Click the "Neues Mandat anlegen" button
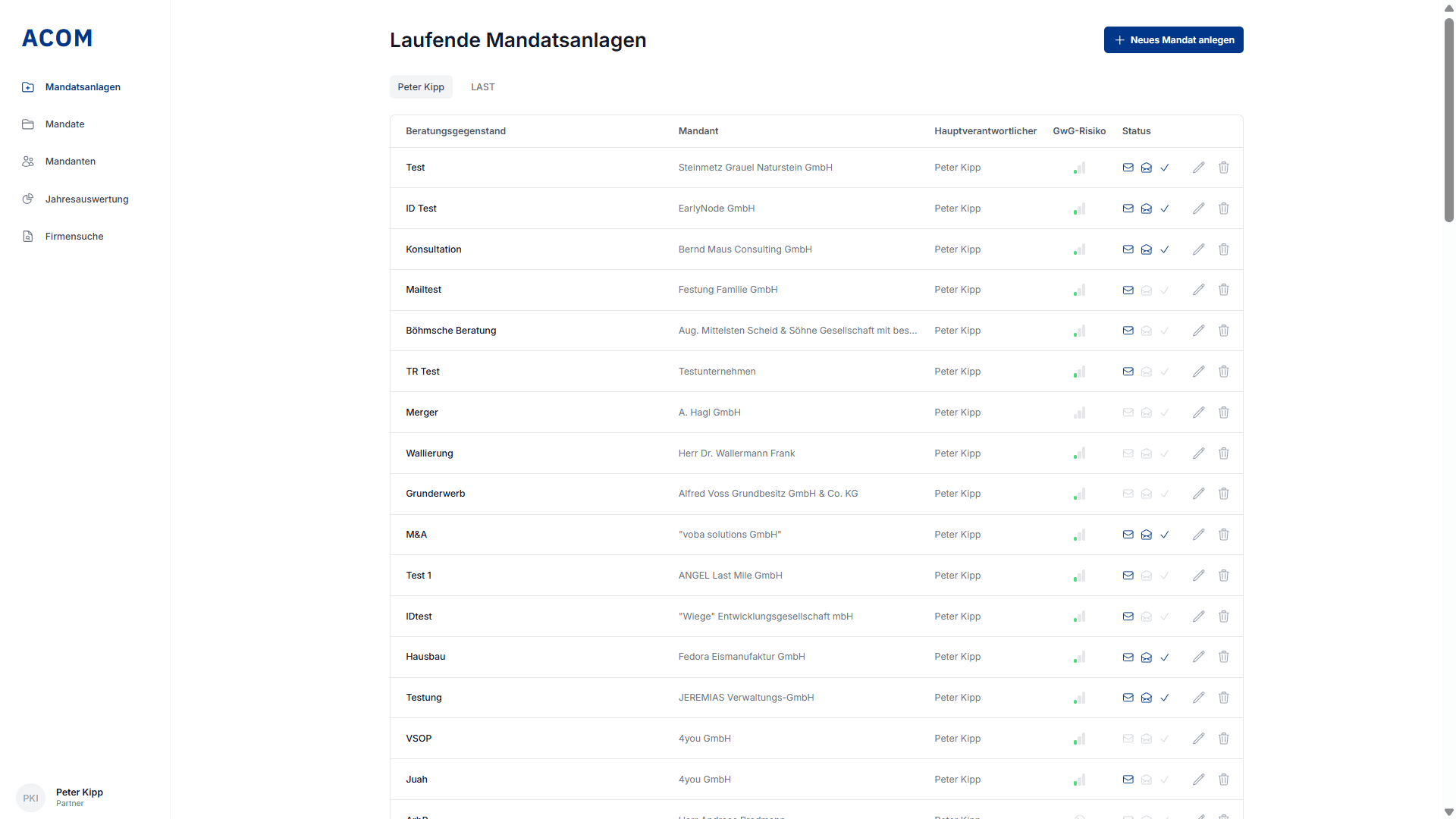Screen dimensions: 1456x819 coord(1173,39)
